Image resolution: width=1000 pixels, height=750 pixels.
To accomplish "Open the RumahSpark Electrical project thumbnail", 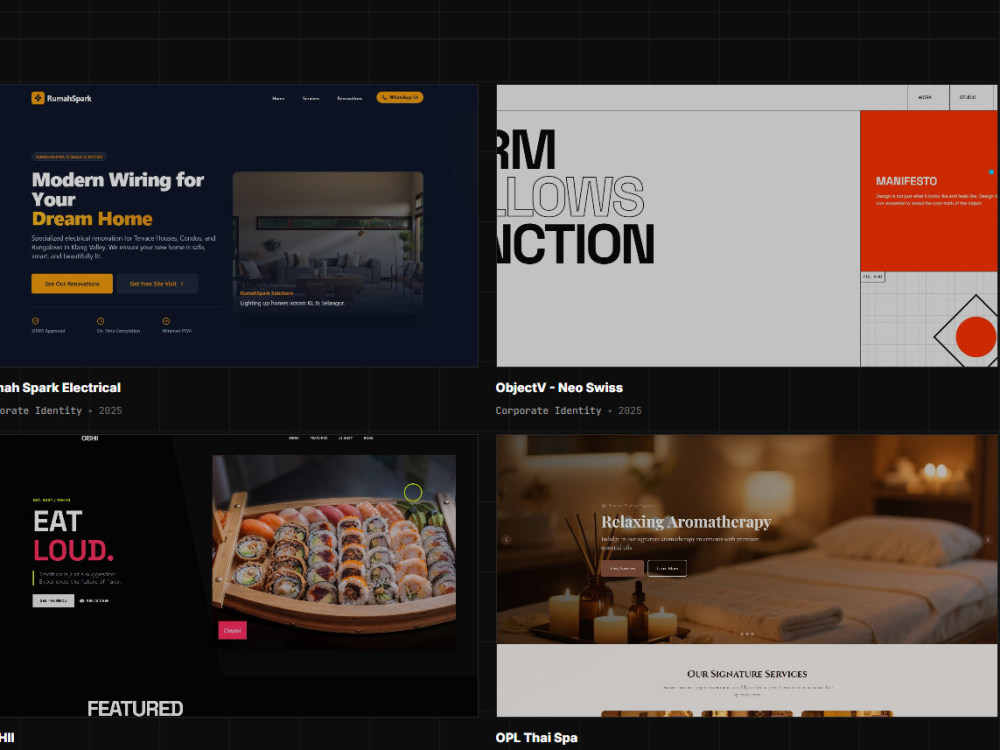I will click(x=239, y=226).
